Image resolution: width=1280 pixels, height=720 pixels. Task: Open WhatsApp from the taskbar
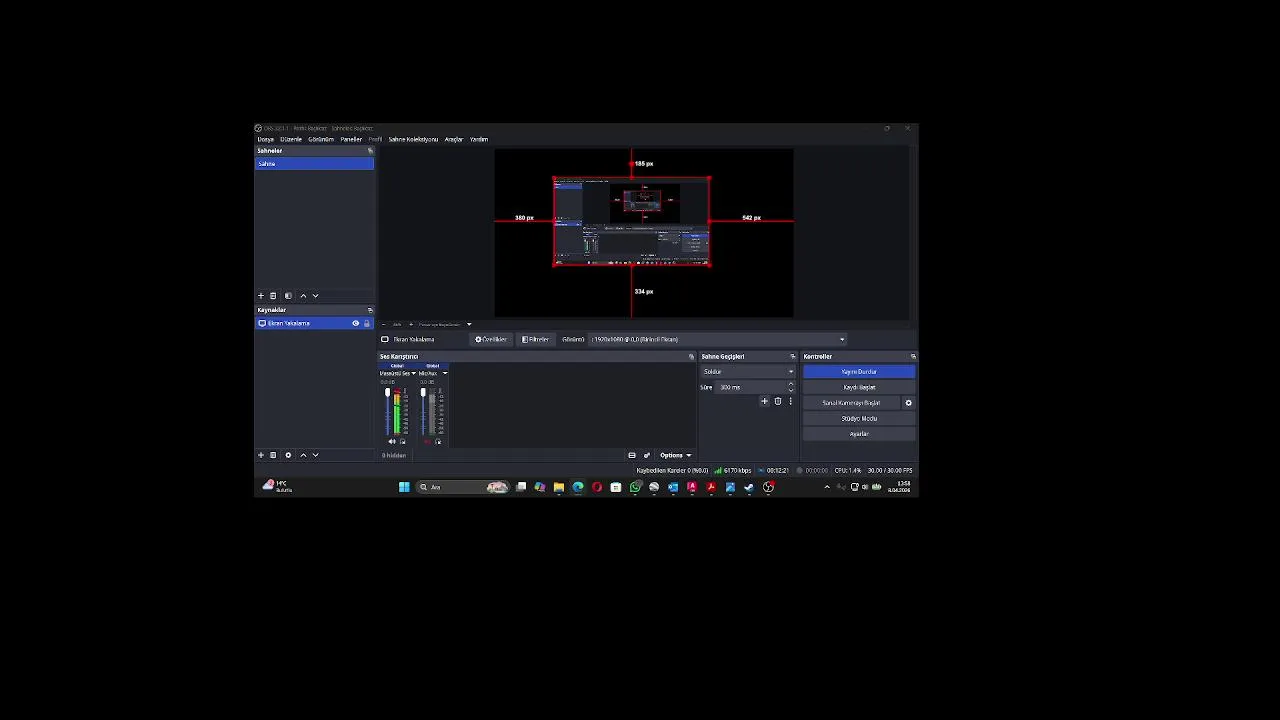pyautogui.click(x=635, y=487)
